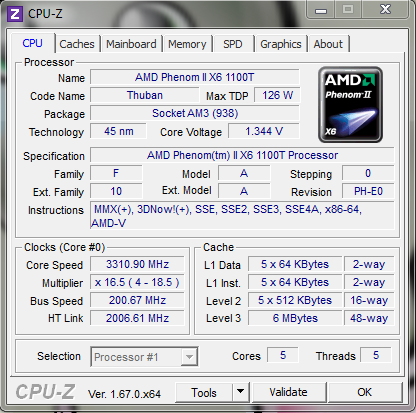This screenshot has height=413, width=416.
Task: Click the Technology value 45 nm
Action: (118, 131)
